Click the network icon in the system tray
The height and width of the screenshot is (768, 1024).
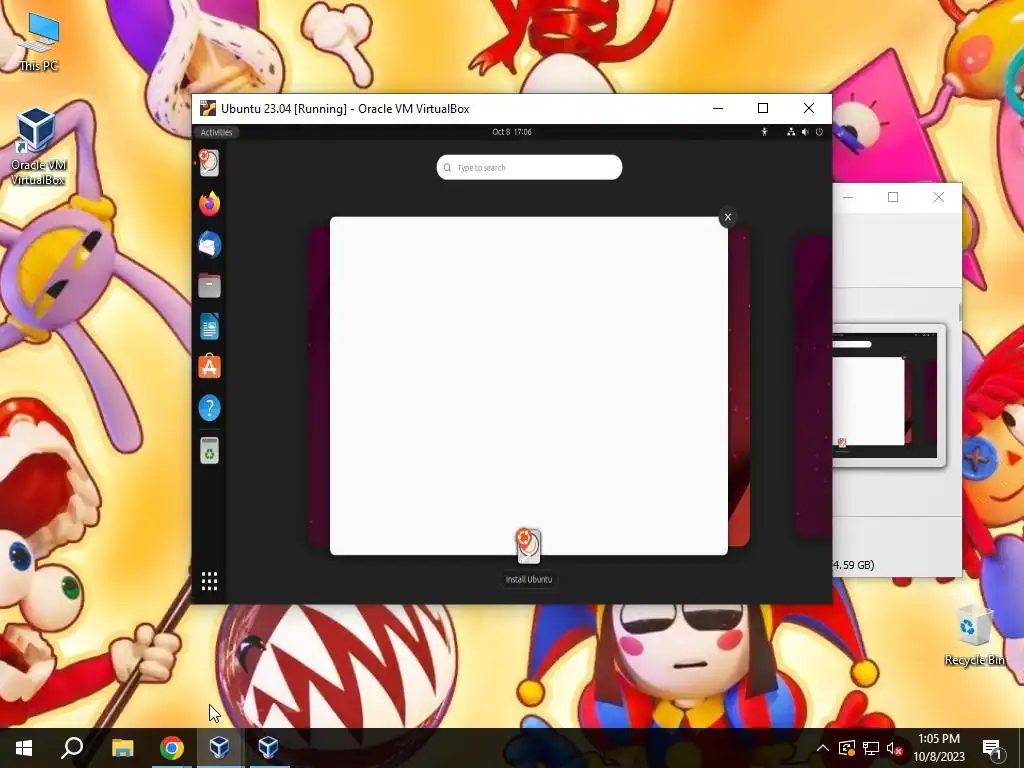[871, 748]
